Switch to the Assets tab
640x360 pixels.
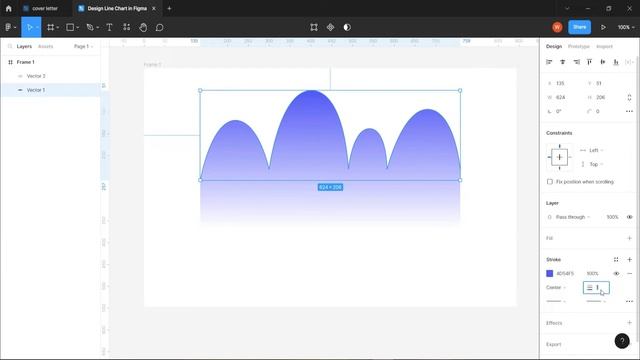(x=45, y=47)
